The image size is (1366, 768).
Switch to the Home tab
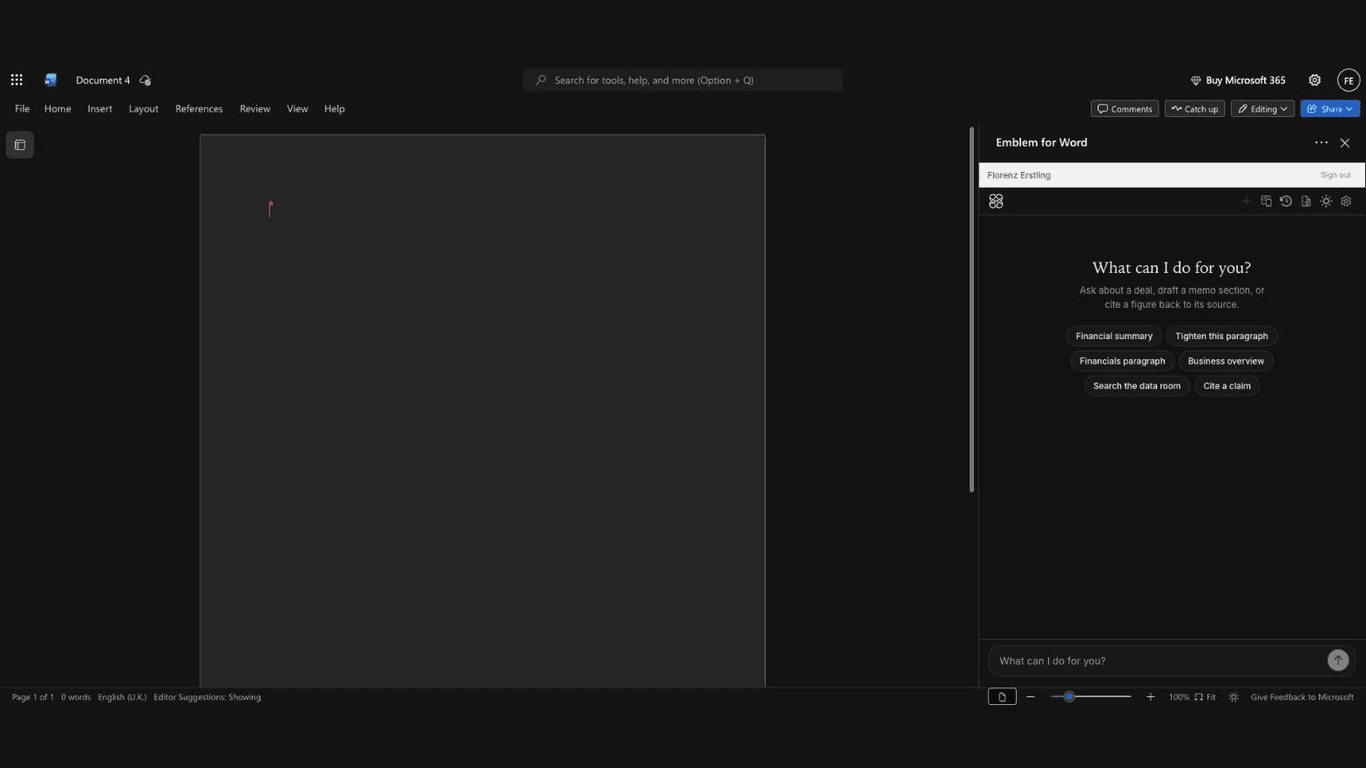[x=58, y=109]
